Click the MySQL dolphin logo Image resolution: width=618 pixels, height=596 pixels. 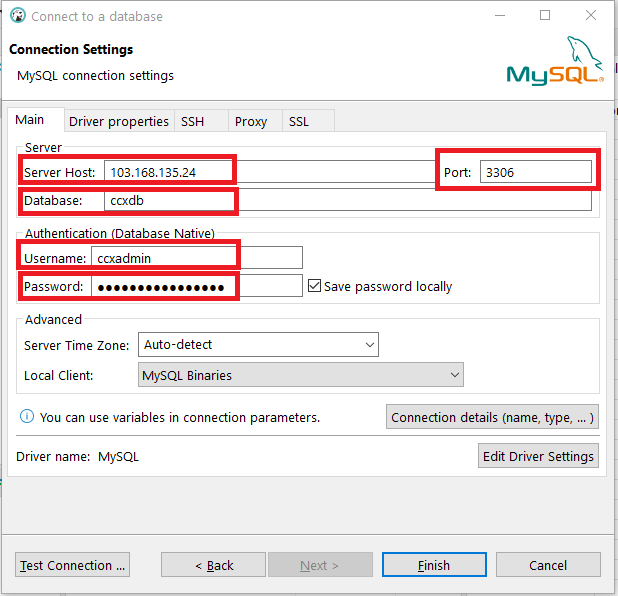555,62
